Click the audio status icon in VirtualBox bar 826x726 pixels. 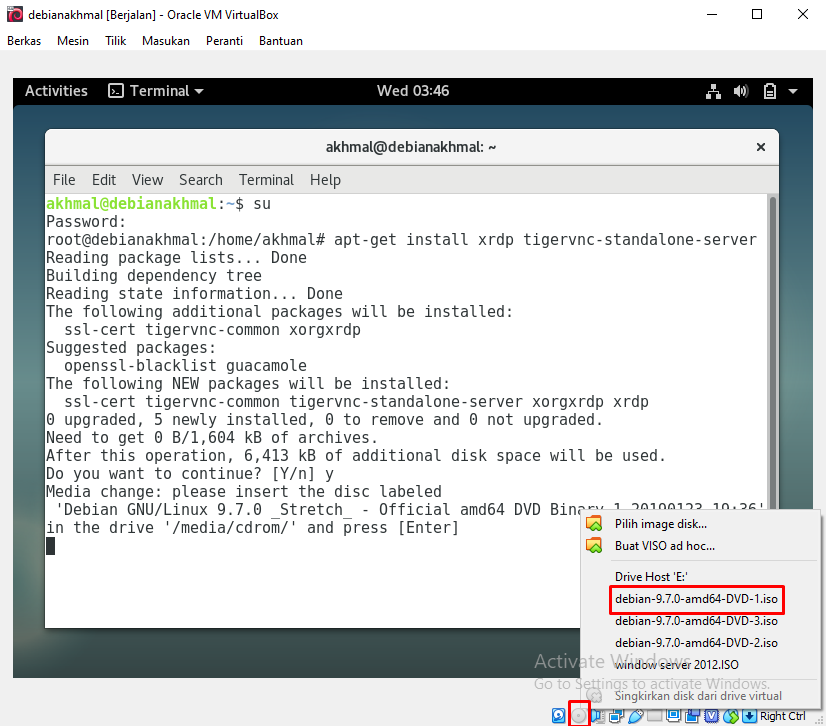pos(597,715)
